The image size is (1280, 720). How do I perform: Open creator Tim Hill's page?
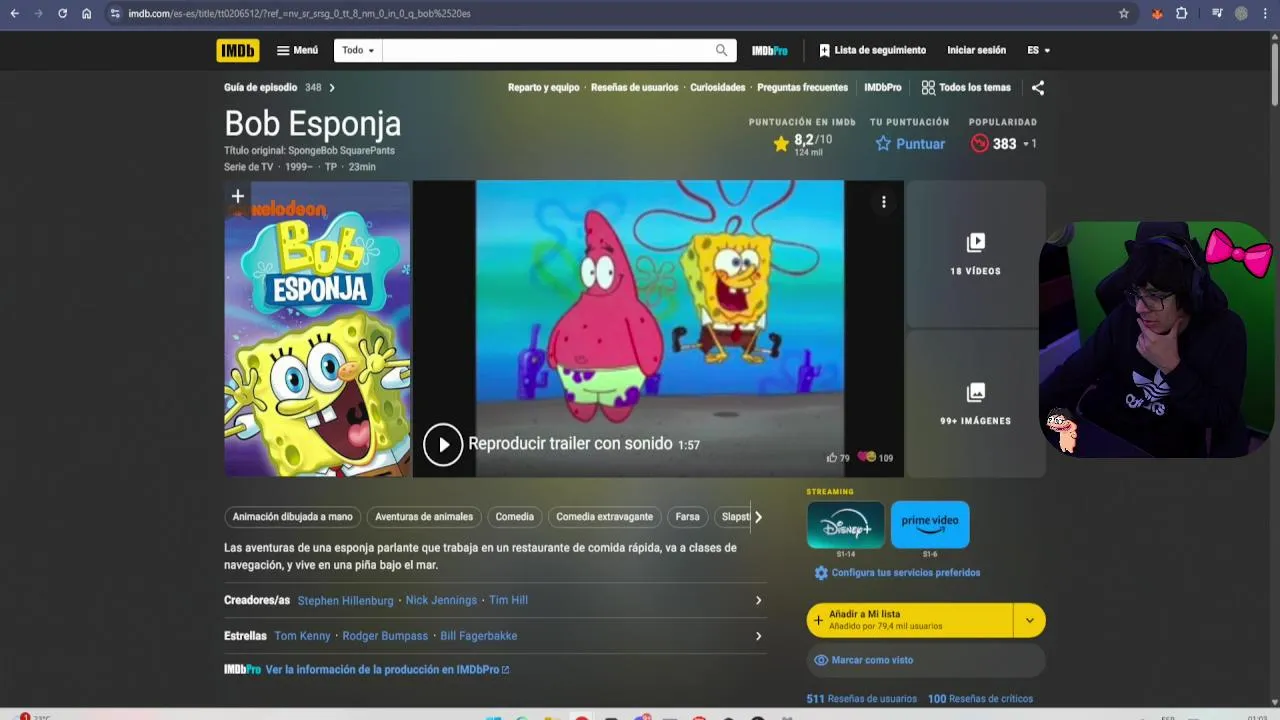point(508,600)
